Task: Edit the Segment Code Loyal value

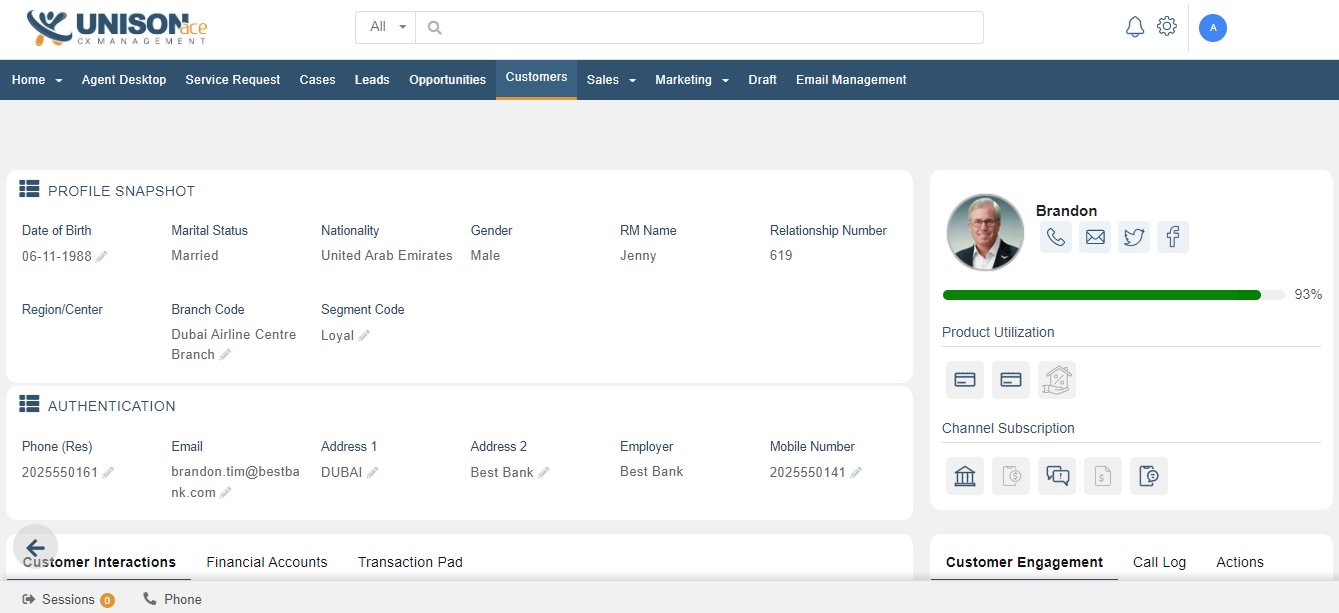Action: pyautogui.click(x=363, y=335)
